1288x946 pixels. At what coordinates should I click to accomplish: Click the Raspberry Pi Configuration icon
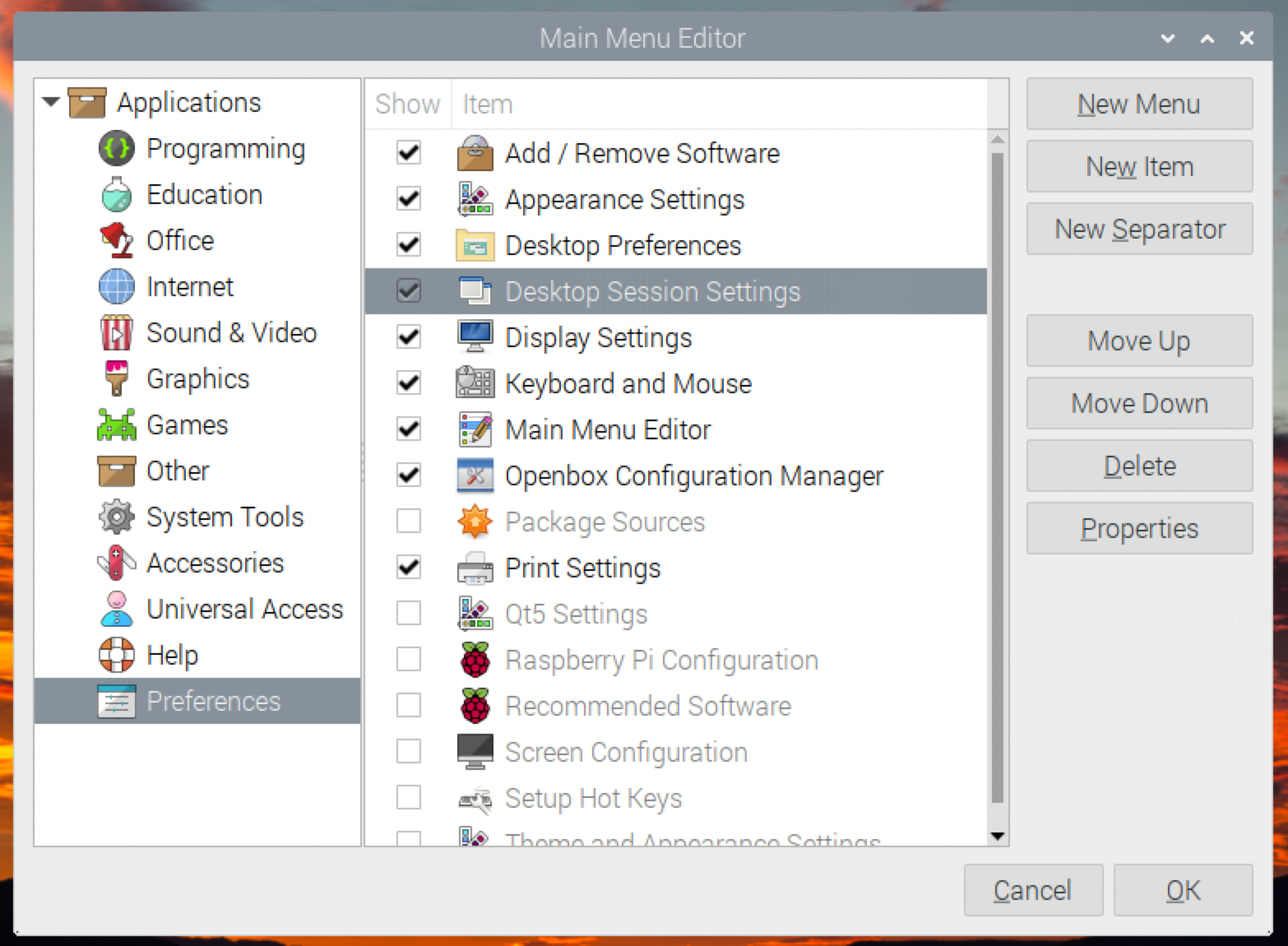(475, 659)
